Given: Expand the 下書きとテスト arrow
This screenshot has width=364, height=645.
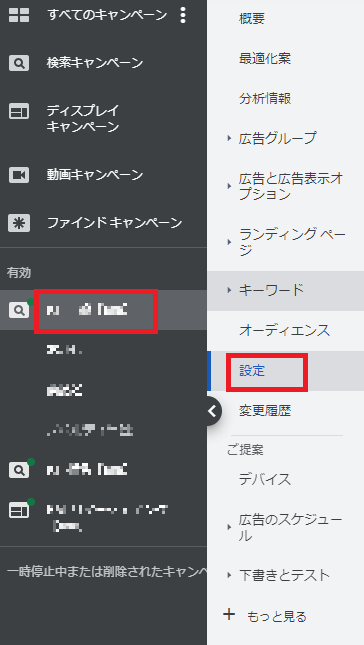Looking at the screenshot, I should (230, 575).
